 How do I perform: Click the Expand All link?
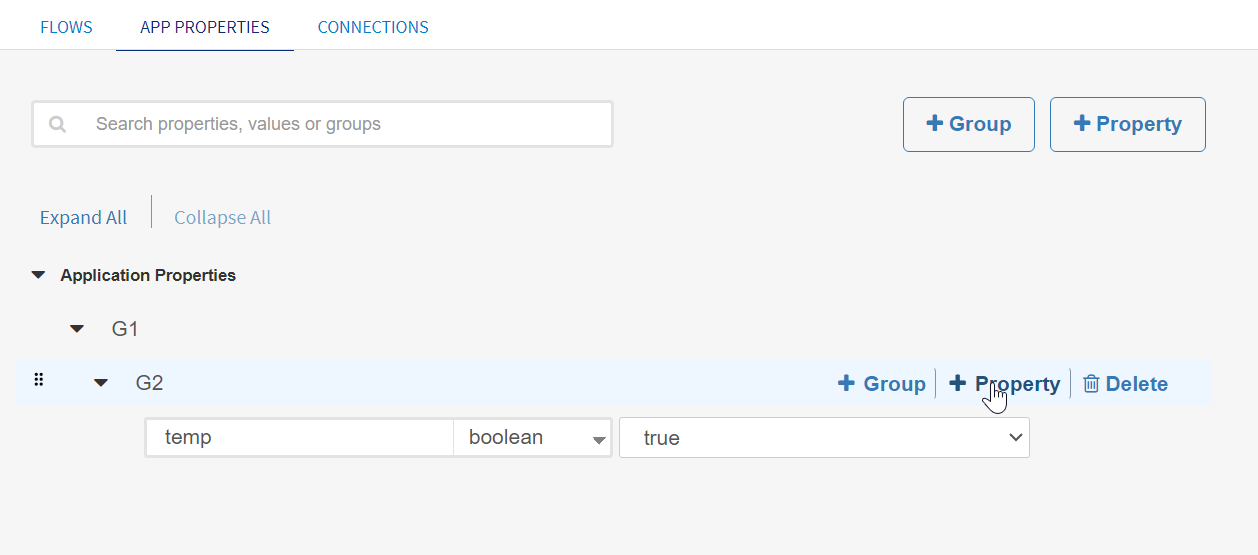pos(83,217)
